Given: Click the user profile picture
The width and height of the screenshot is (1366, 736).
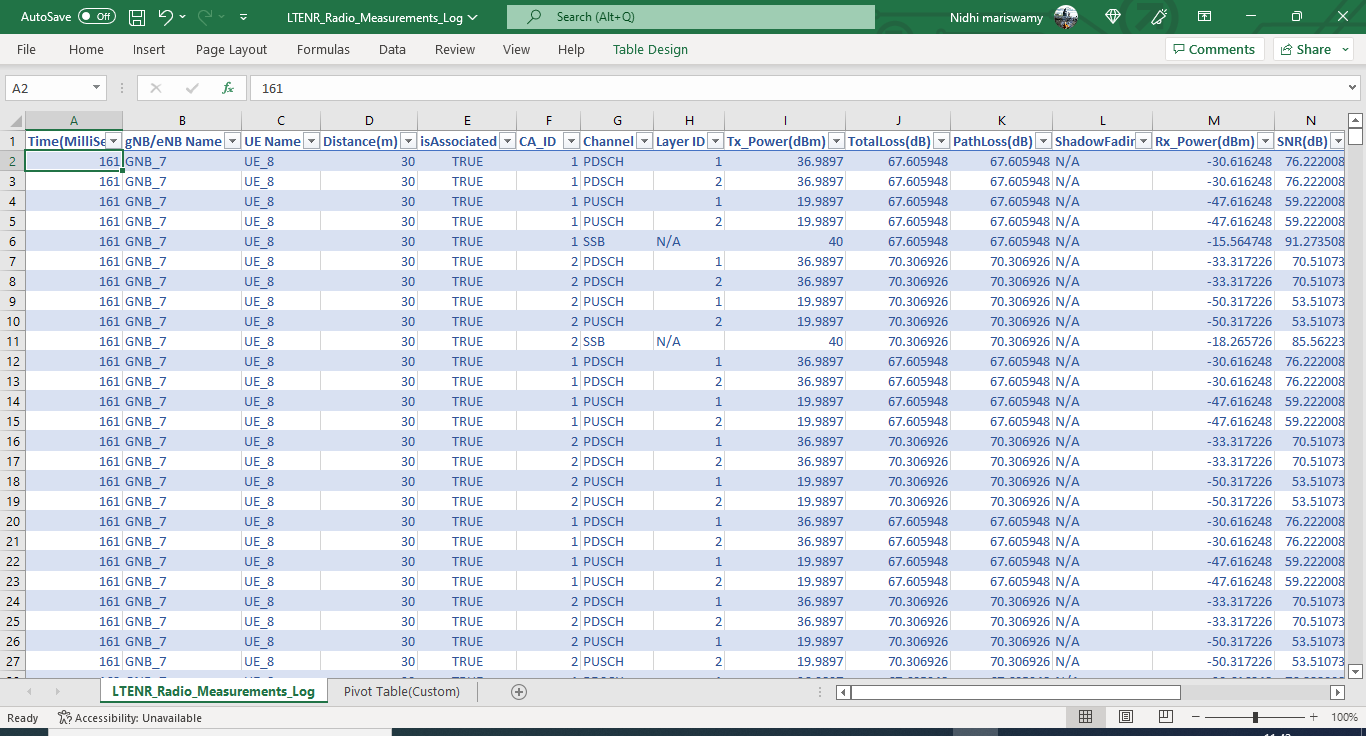Looking at the screenshot, I should (x=1066, y=17).
